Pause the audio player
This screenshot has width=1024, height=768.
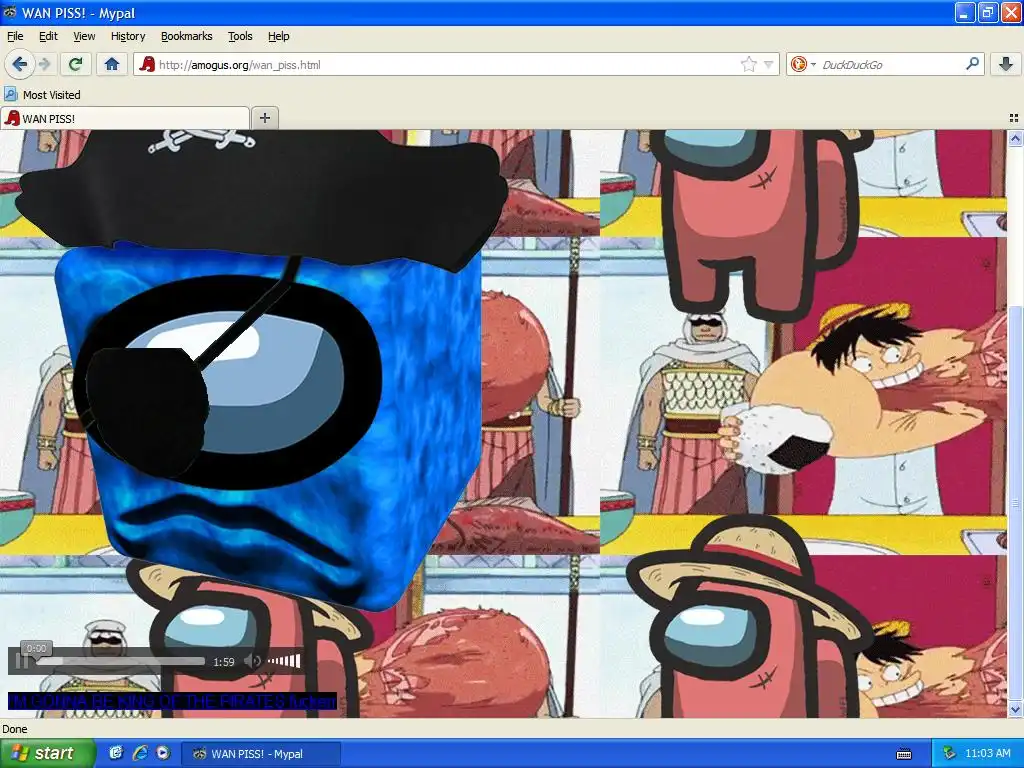click(x=22, y=662)
